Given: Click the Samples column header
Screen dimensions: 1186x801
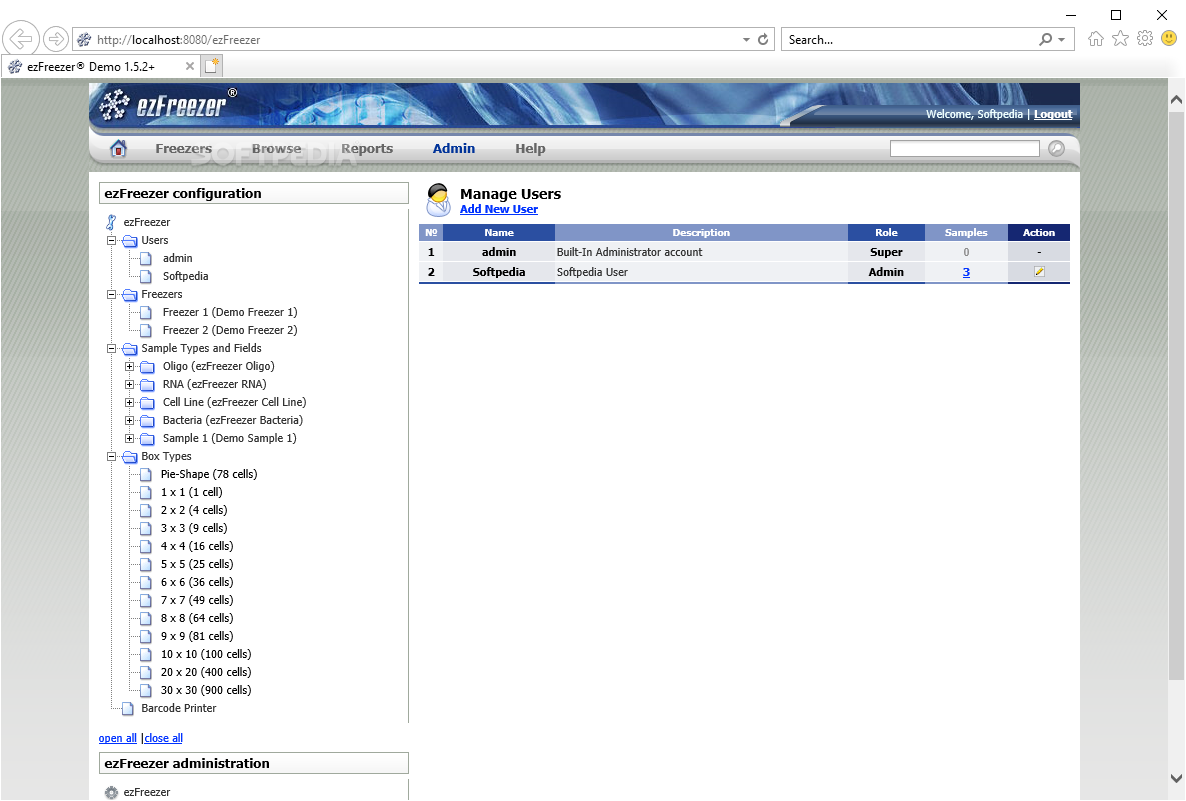Looking at the screenshot, I should click(x=966, y=232).
